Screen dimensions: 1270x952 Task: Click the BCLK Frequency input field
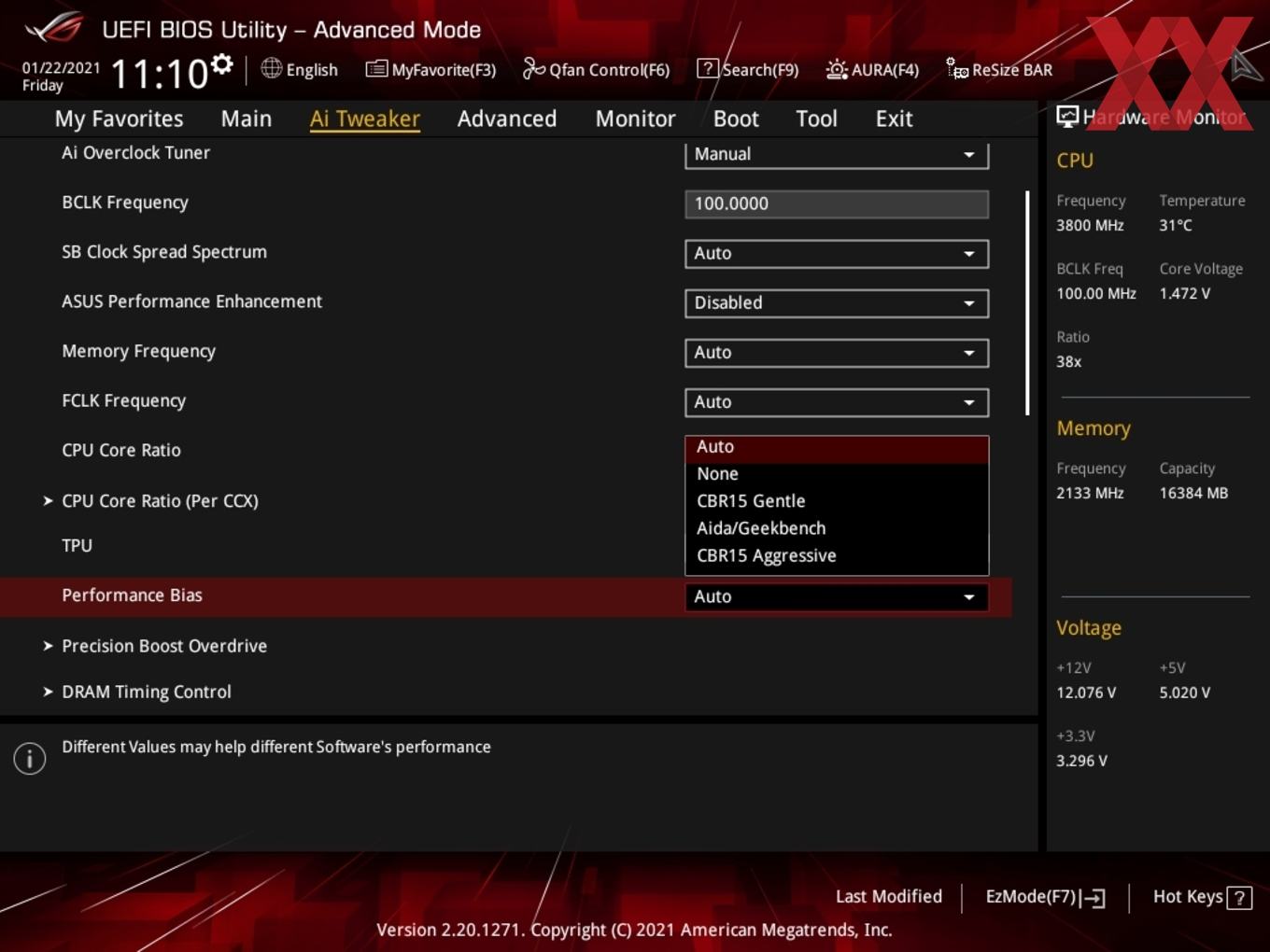[837, 203]
